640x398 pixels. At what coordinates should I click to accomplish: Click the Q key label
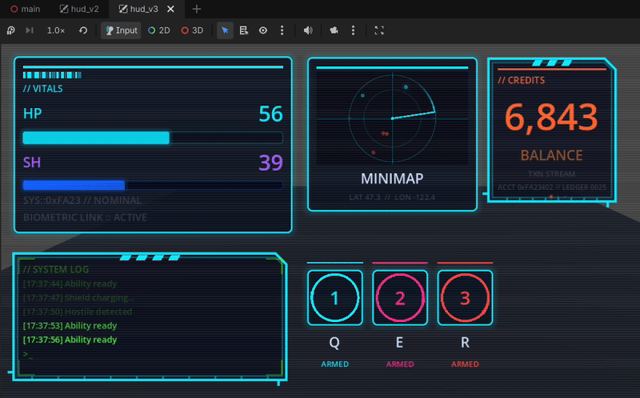point(334,342)
